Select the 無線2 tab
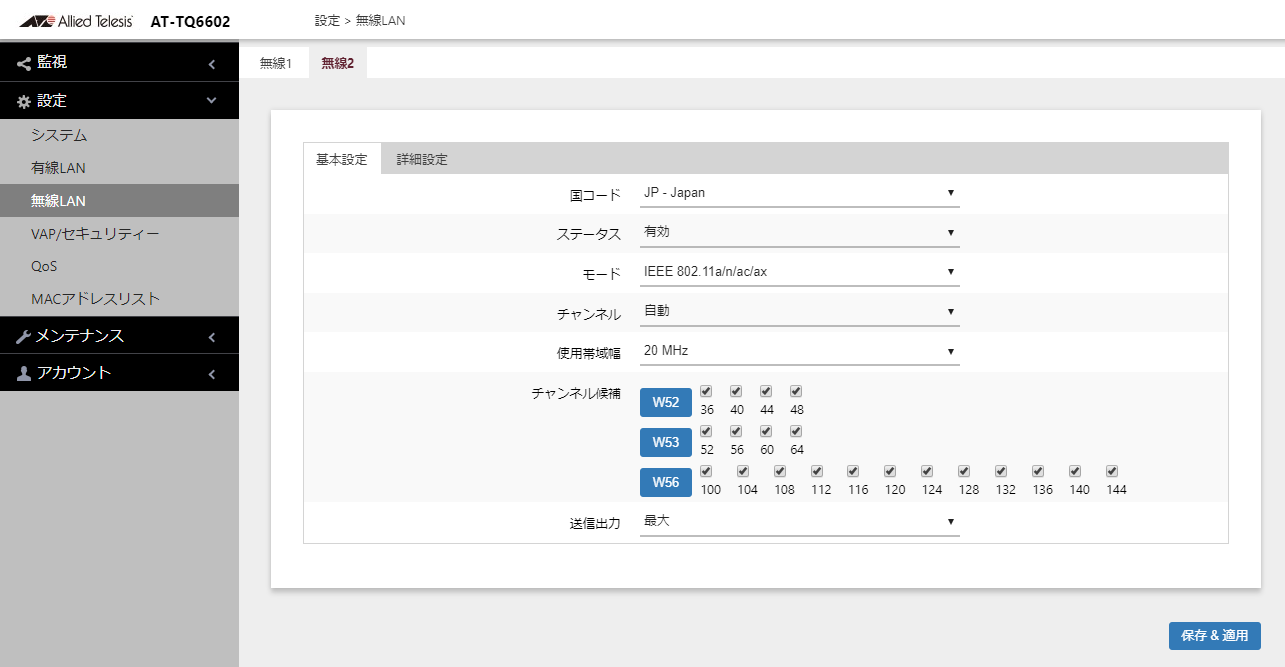This screenshot has width=1285, height=667. coord(338,63)
